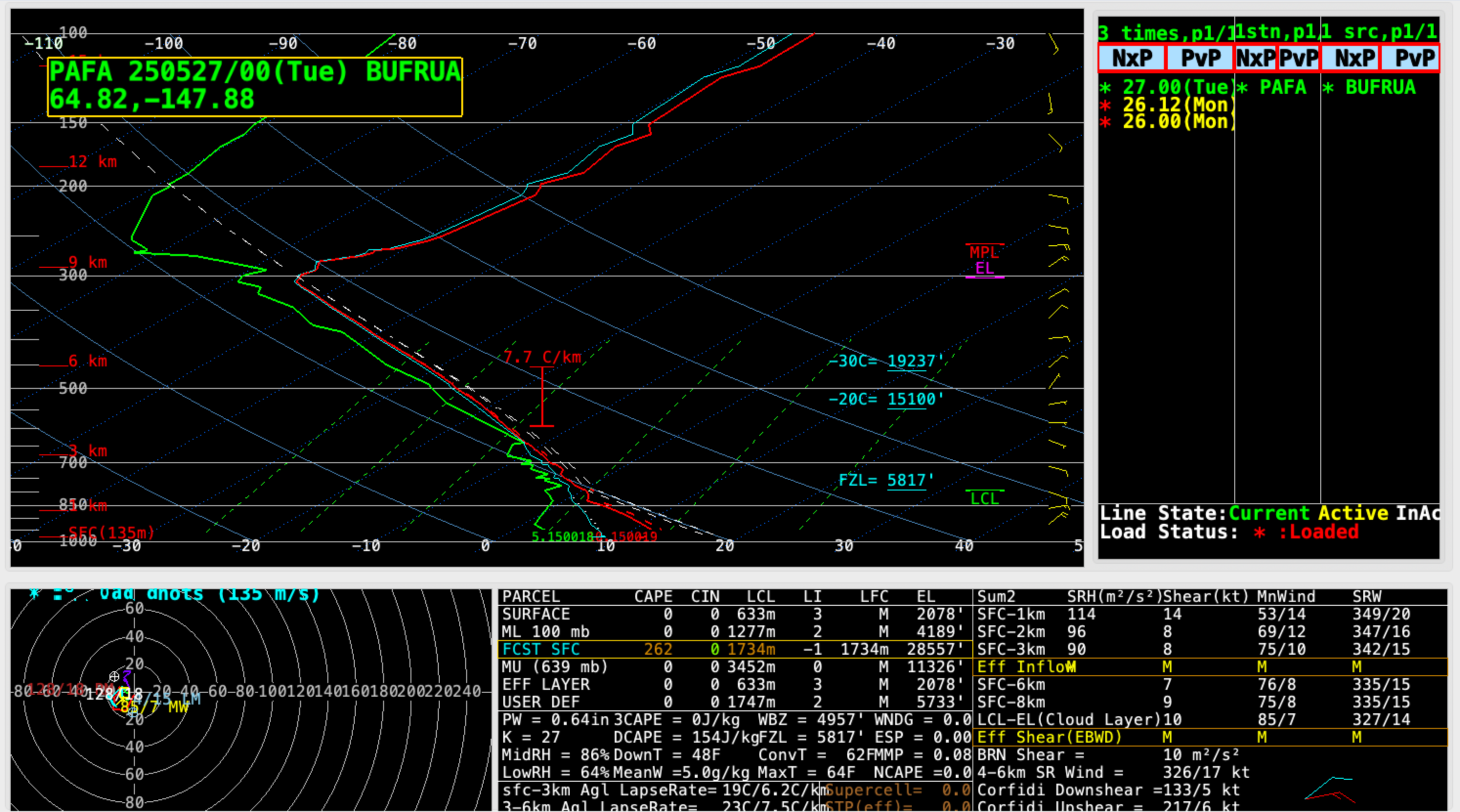
Task: Click the DownT = 48F value
Action: coord(666,755)
